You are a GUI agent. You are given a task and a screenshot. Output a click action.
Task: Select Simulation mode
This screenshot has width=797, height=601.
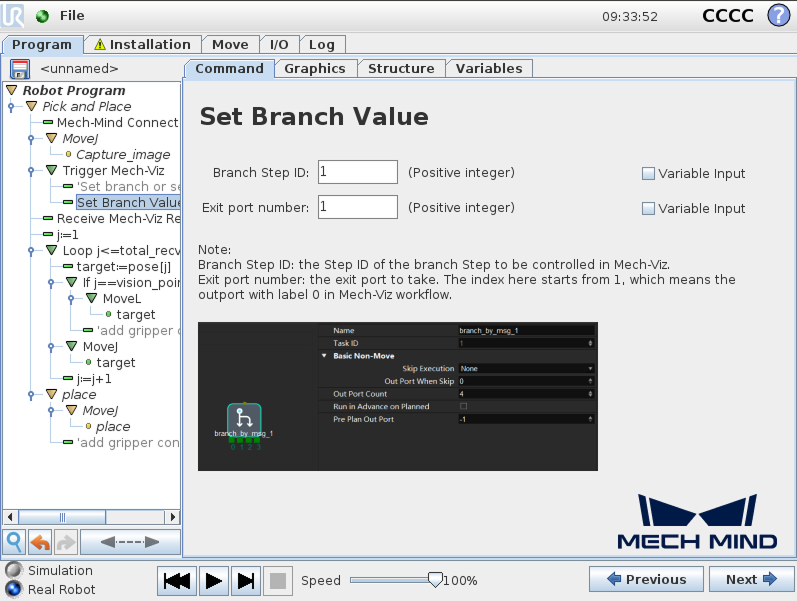coord(14,570)
